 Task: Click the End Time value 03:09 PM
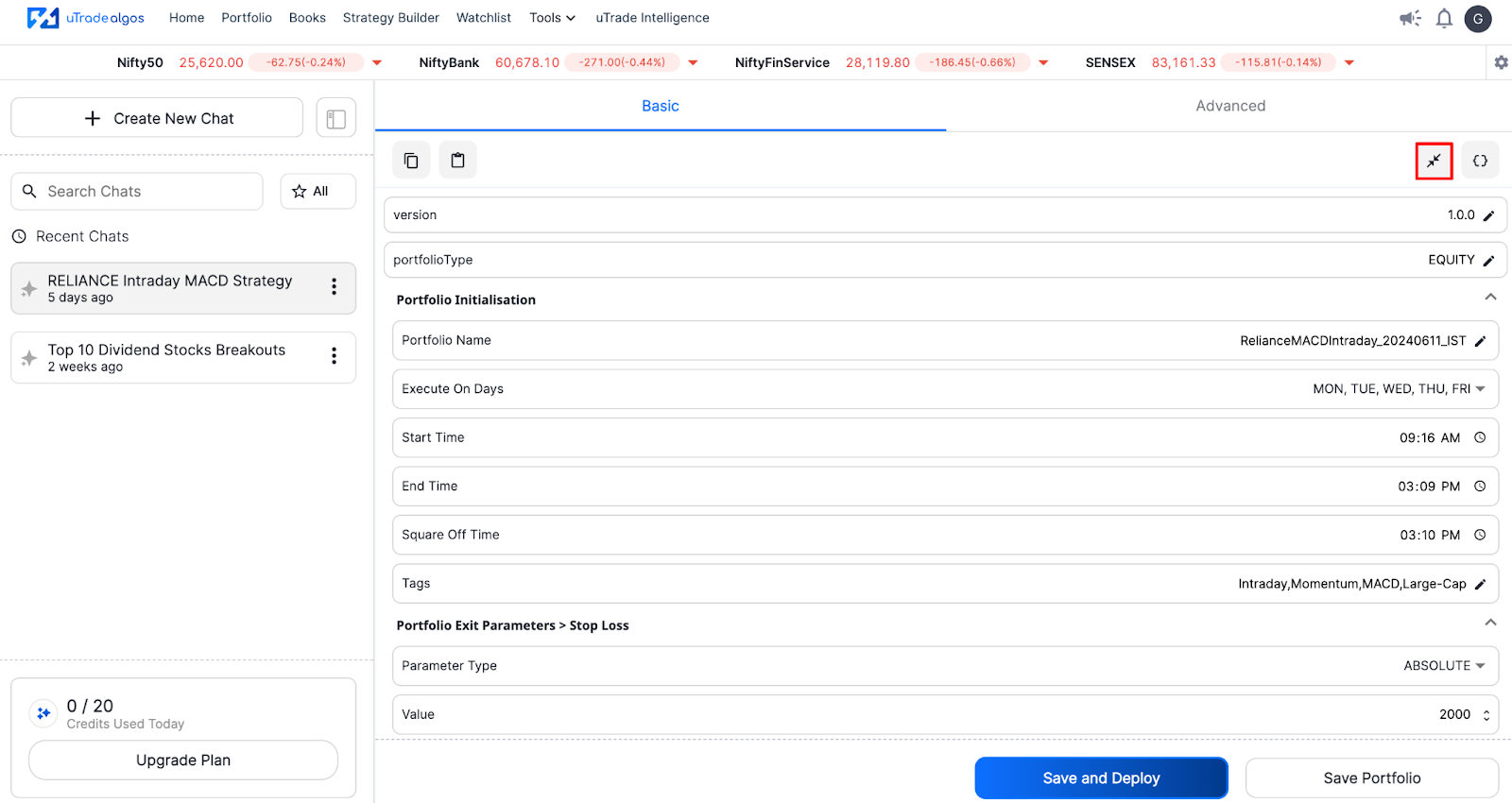[1430, 486]
